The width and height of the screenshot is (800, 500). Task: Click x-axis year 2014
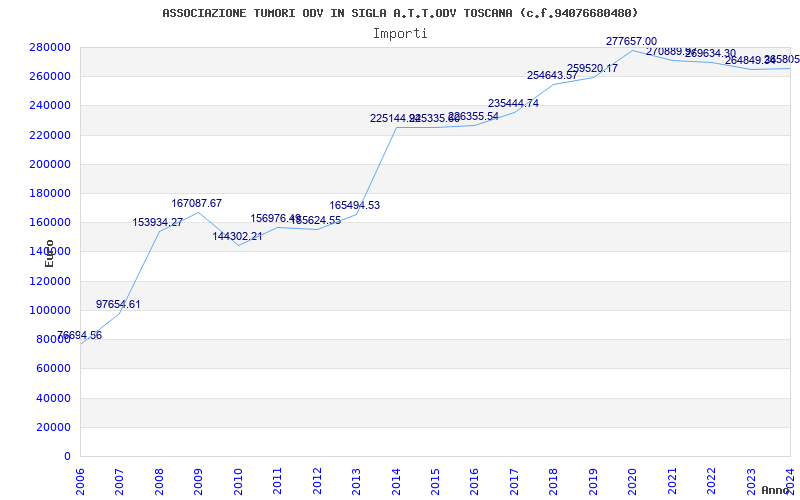396,482
